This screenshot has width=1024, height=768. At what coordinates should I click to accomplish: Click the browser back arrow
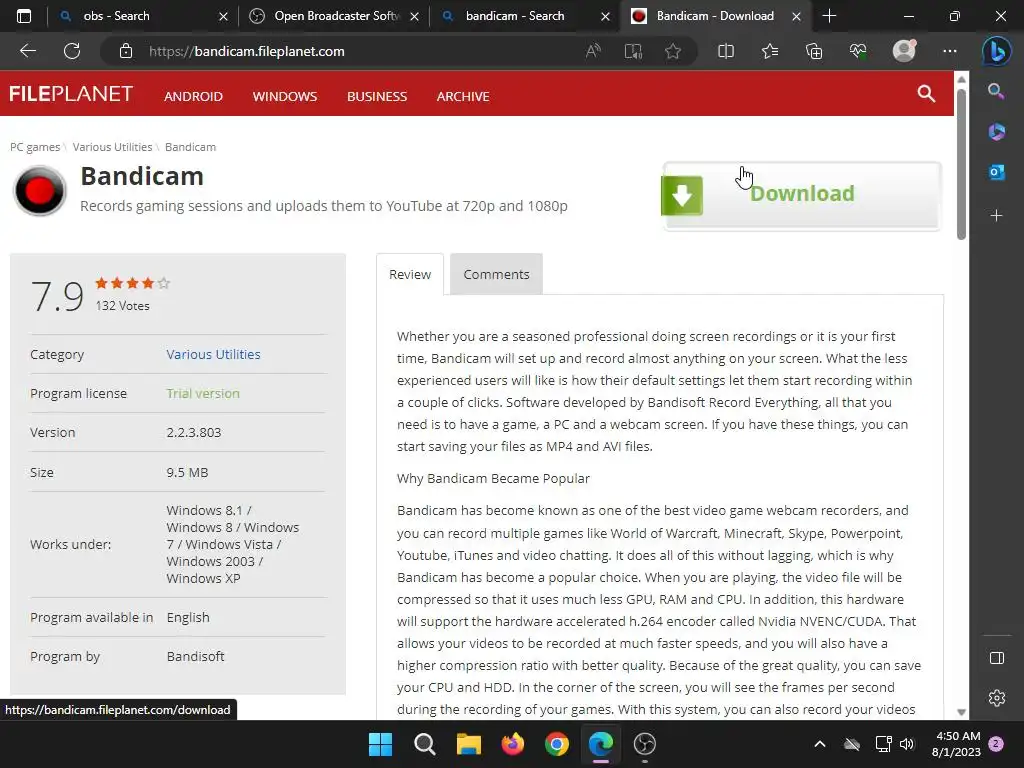tap(28, 51)
